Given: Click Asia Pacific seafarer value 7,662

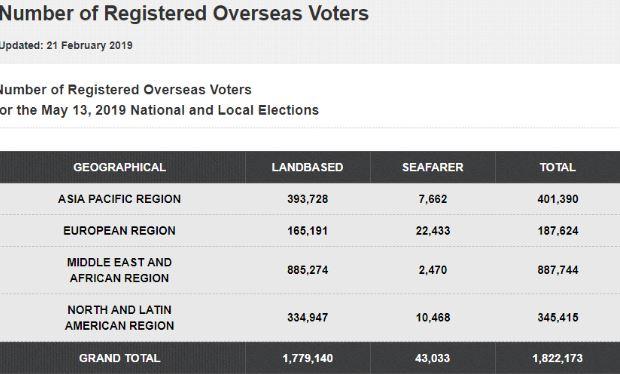Looking at the screenshot, I should (433, 199).
